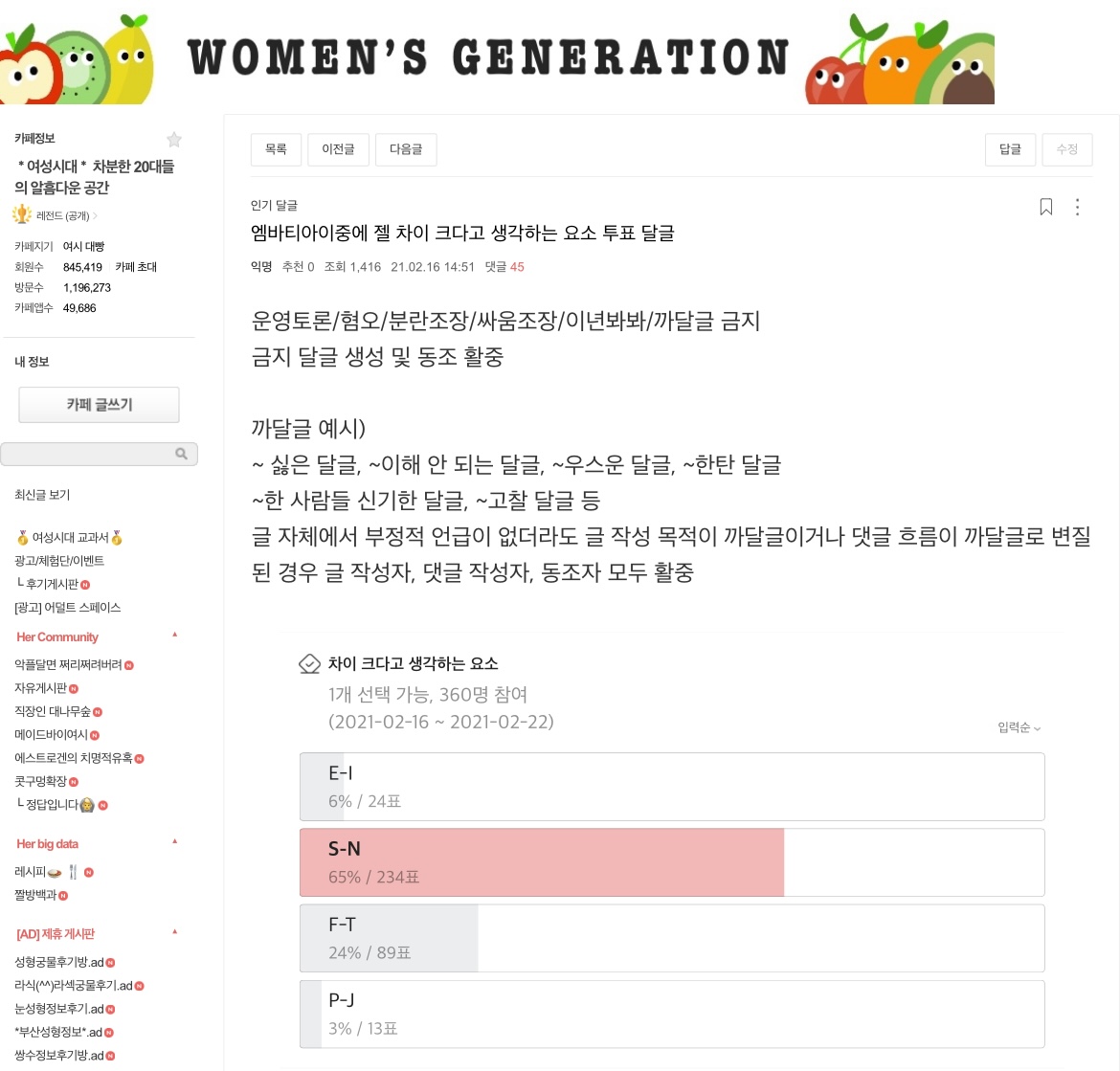Screen dimensions: 1120x1071
Task: Click the new-post badge next to 자유게시판
Action: (x=74, y=689)
